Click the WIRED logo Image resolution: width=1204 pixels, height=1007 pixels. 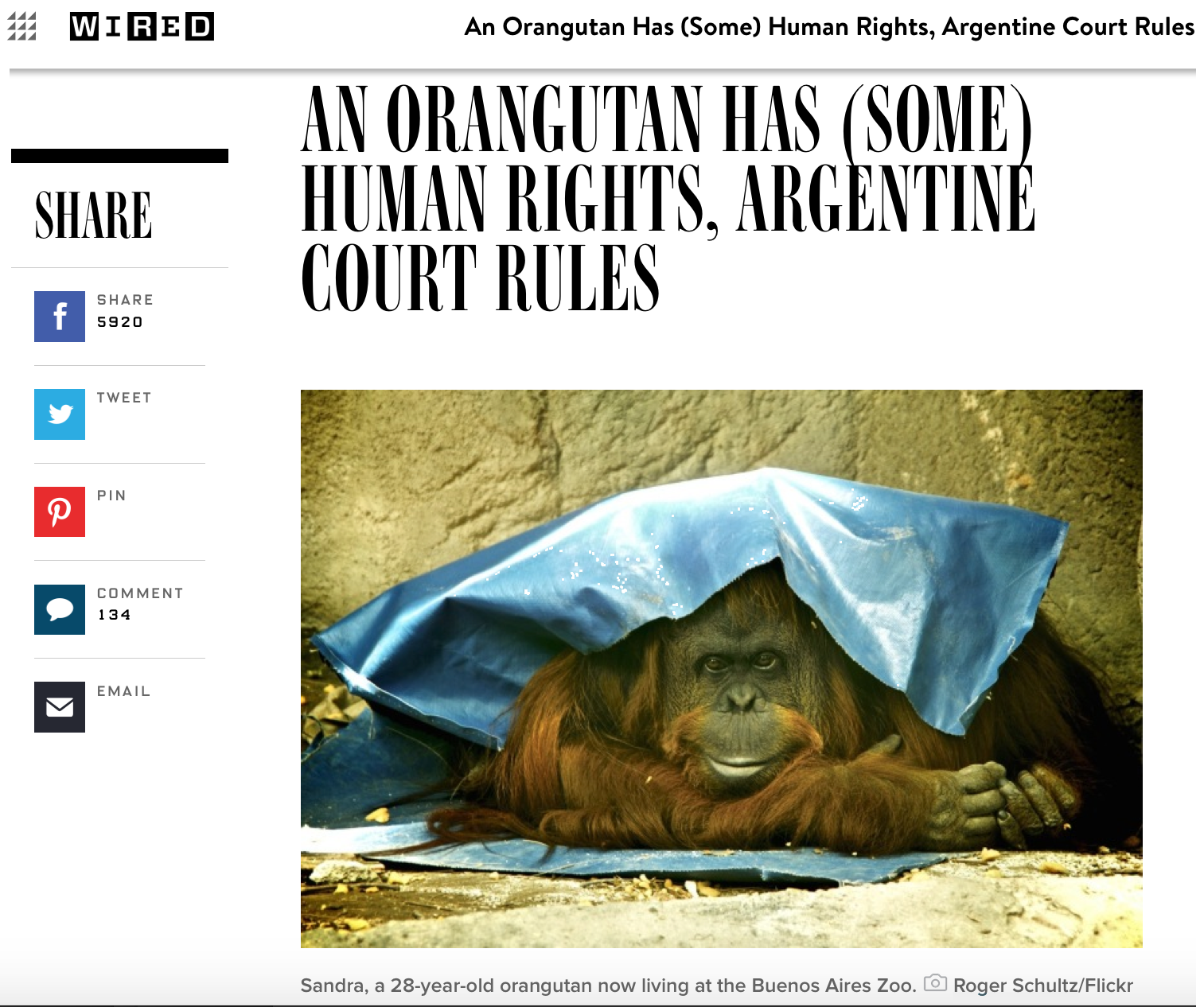point(142,26)
